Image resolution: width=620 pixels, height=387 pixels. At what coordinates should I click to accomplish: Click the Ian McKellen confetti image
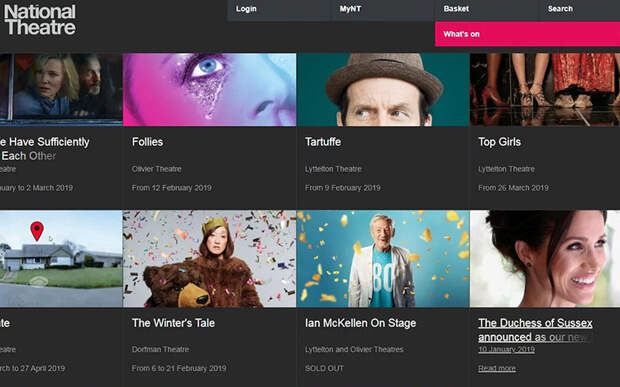pyautogui.click(x=383, y=259)
